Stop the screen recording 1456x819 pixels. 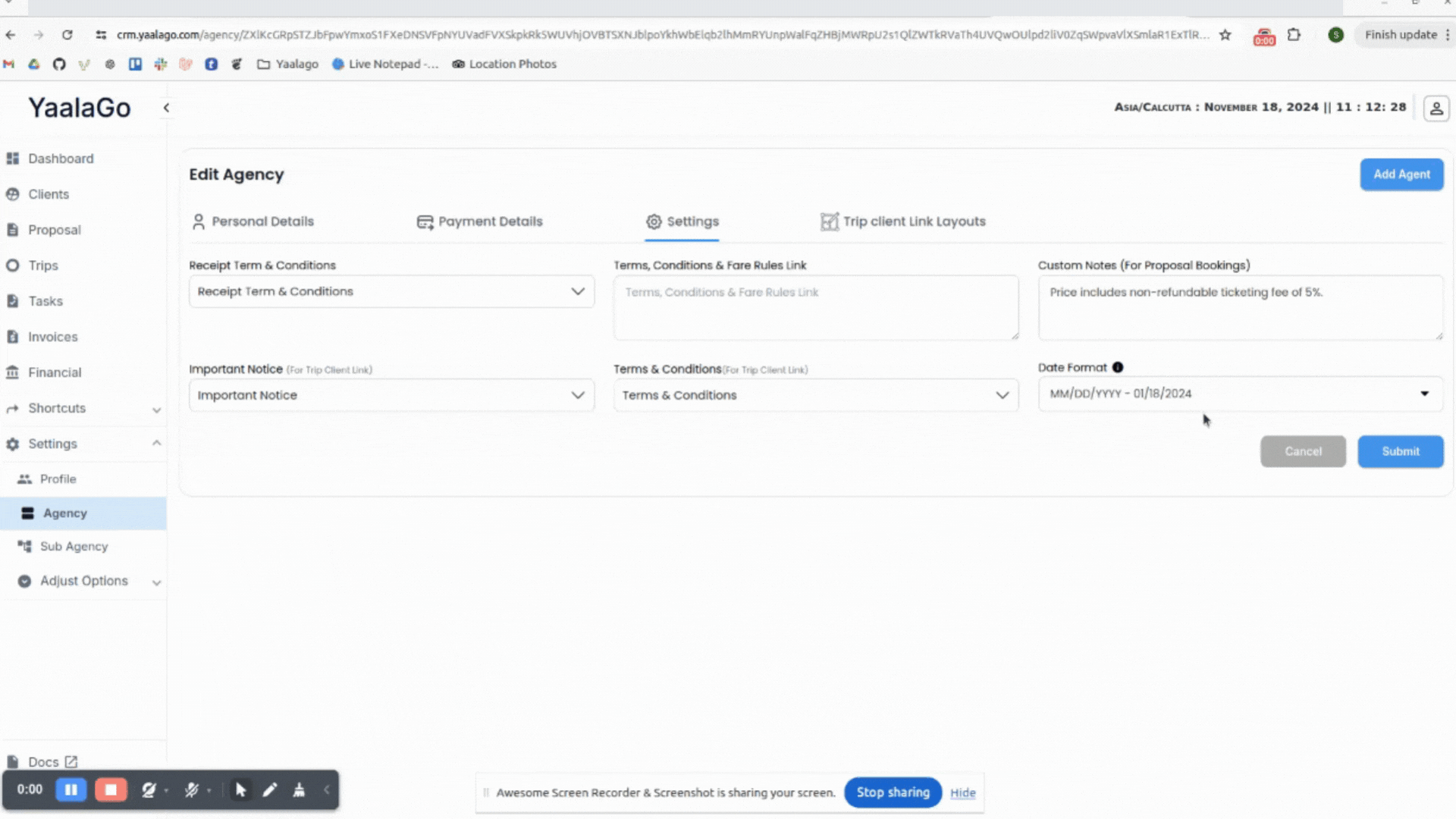pos(111,789)
